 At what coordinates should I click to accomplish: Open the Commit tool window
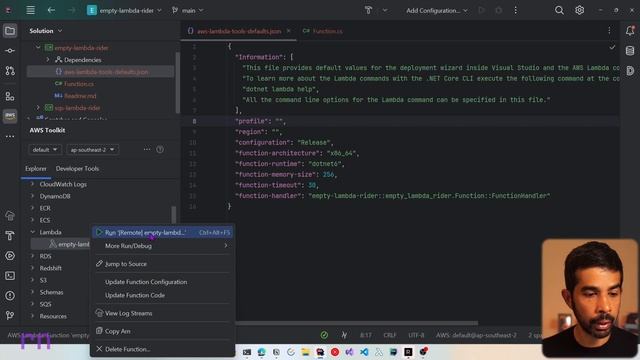point(10,51)
